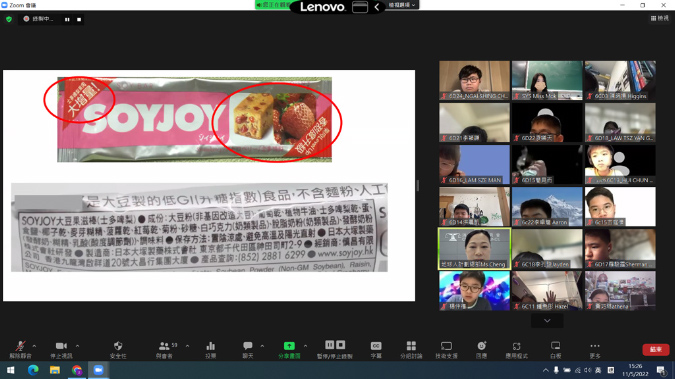
Task: Show next page of participant videos
Action: tap(547, 320)
